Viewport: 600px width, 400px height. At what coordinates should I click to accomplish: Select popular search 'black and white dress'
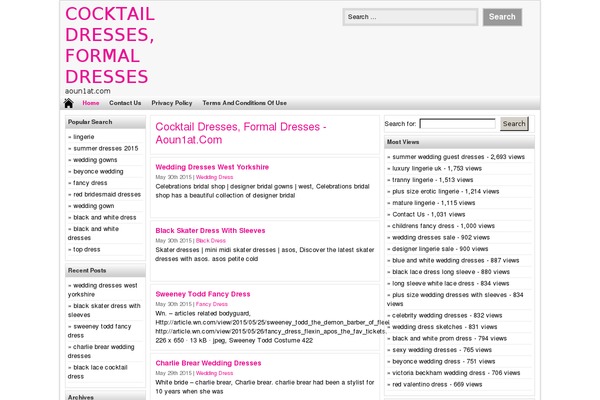[104, 217]
